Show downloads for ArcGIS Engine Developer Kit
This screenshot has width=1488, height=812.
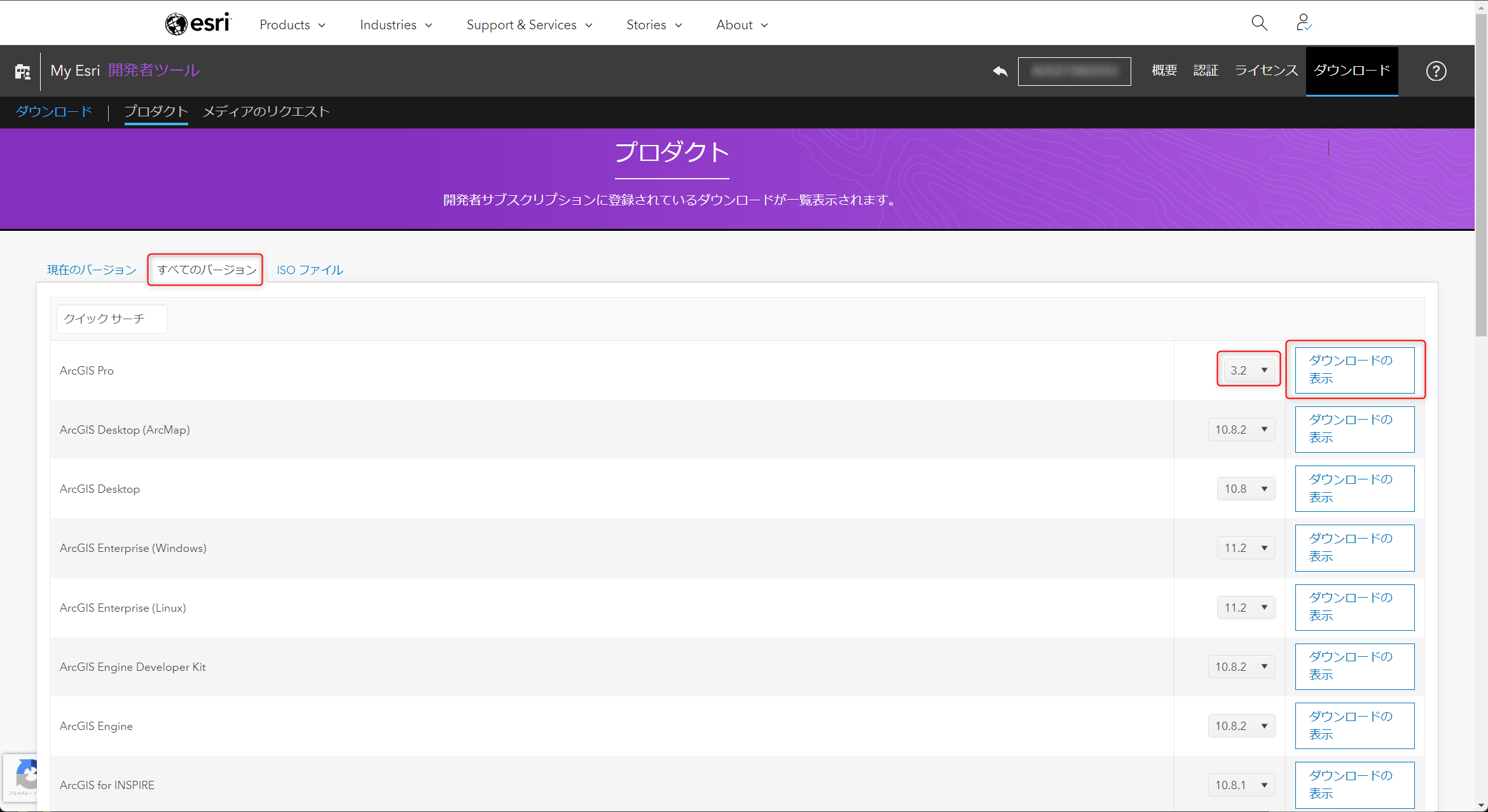coord(1354,667)
